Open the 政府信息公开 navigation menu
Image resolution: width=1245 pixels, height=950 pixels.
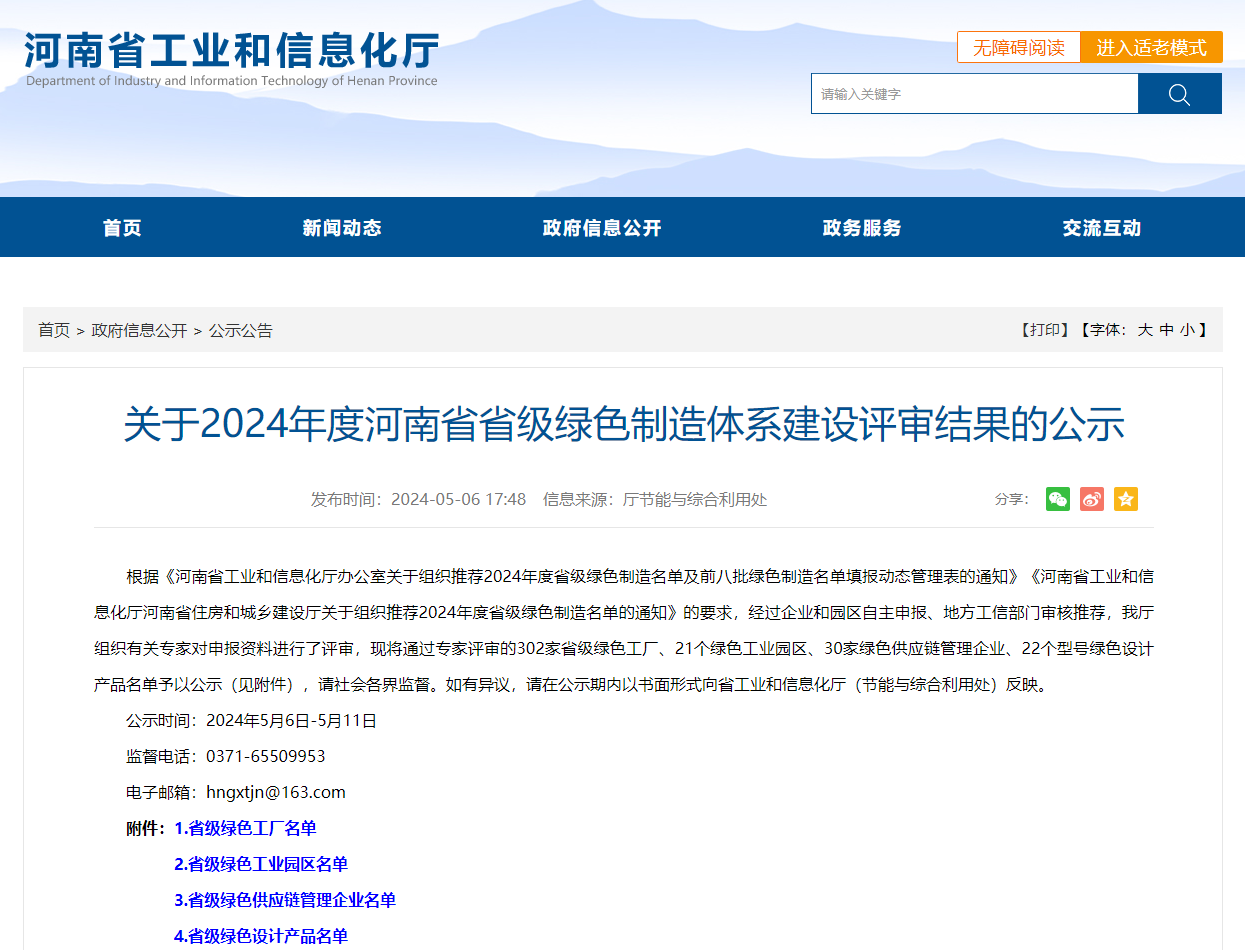click(601, 227)
